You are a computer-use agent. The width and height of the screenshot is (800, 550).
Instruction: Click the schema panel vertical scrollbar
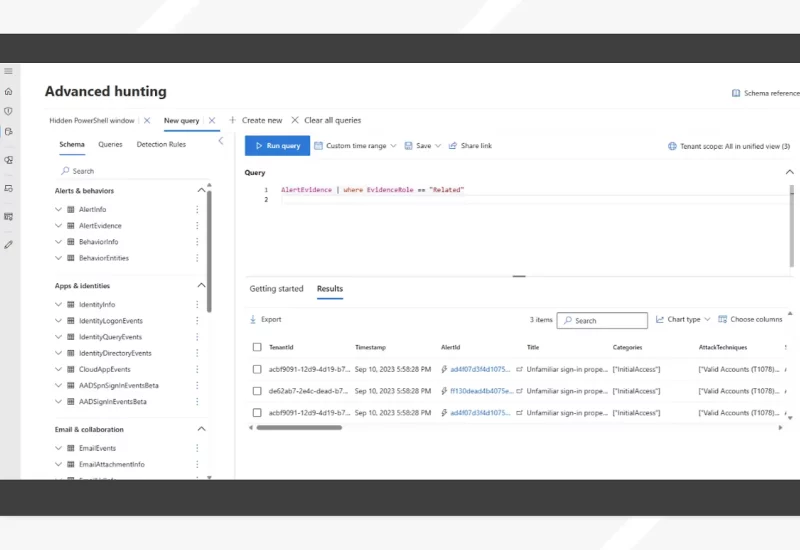[209, 252]
